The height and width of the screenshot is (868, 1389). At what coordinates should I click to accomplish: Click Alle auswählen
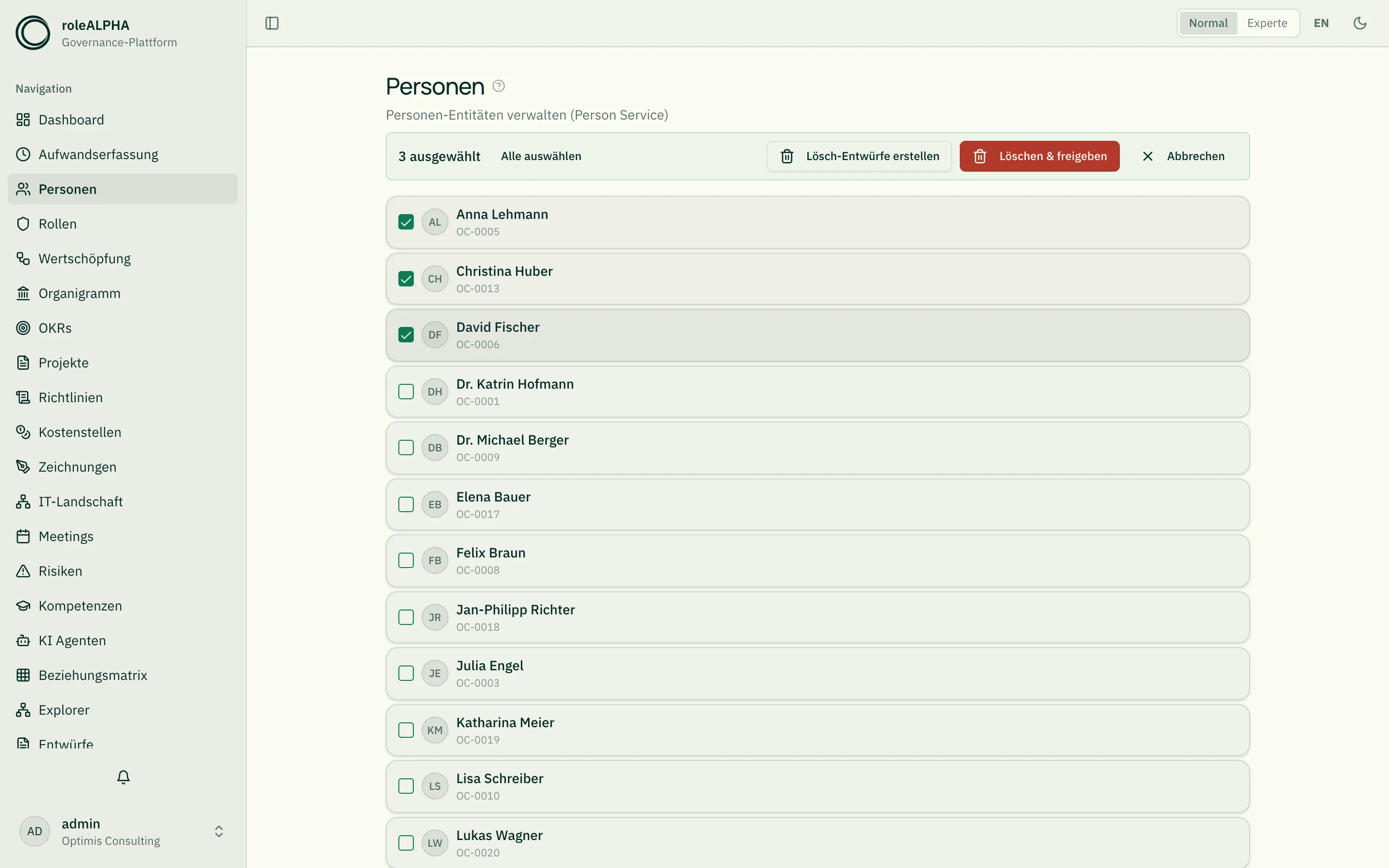point(541,156)
